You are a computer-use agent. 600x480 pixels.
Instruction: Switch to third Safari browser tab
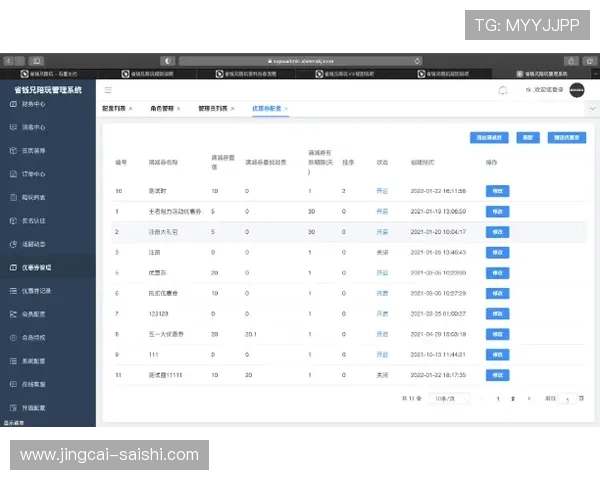[x=246, y=74]
